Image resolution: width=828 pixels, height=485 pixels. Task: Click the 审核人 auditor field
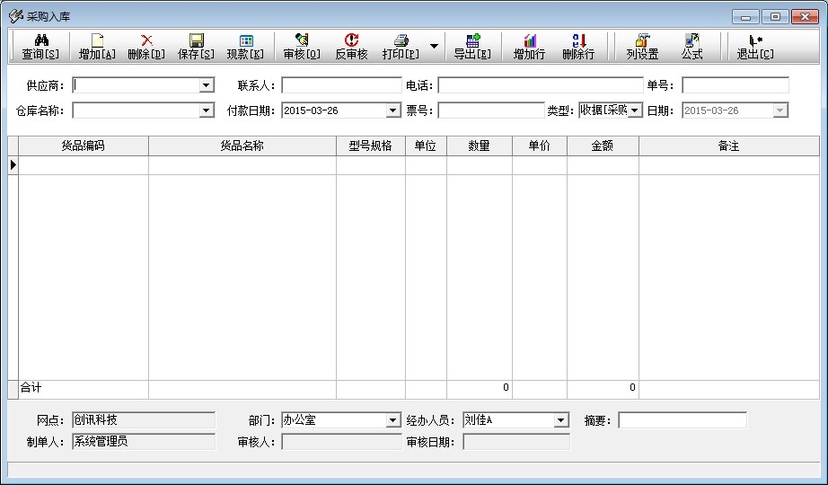tap(342, 442)
